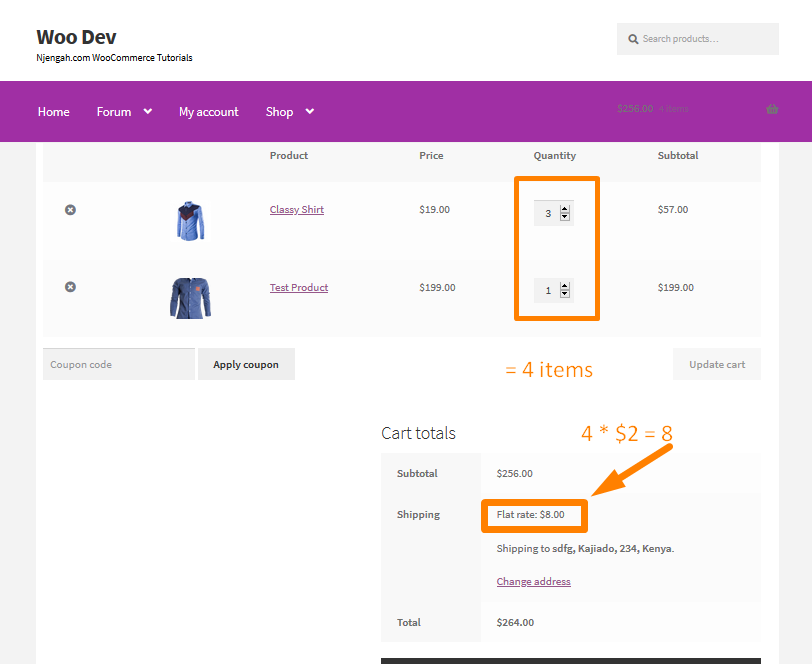The width and height of the screenshot is (812, 664).
Task: Go to the Home menu item
Action: point(53,112)
